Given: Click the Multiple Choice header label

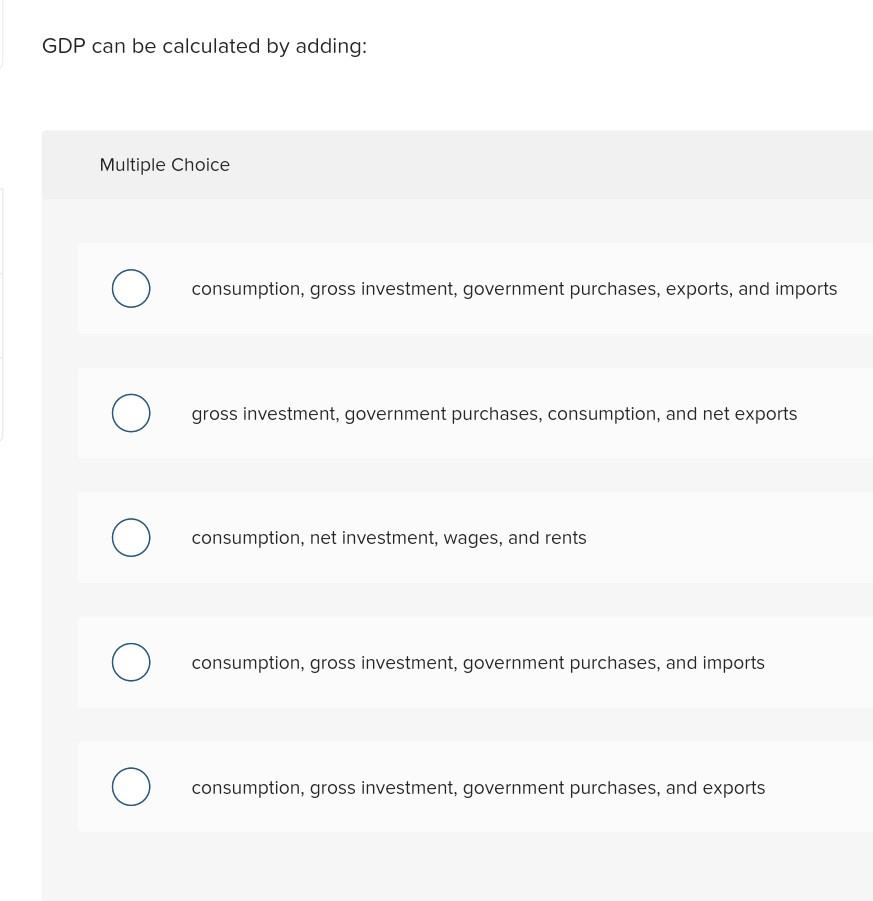Looking at the screenshot, I should pyautogui.click(x=165, y=164).
